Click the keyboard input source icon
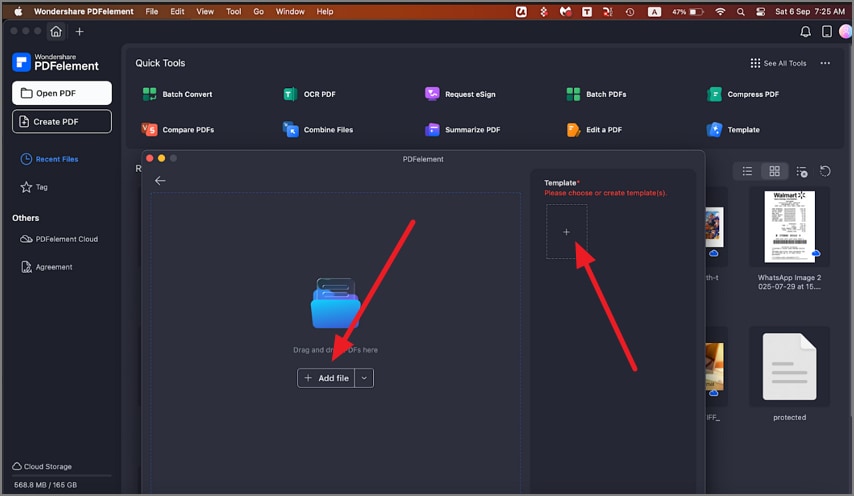Viewport: 854px width, 496px height. tap(654, 11)
